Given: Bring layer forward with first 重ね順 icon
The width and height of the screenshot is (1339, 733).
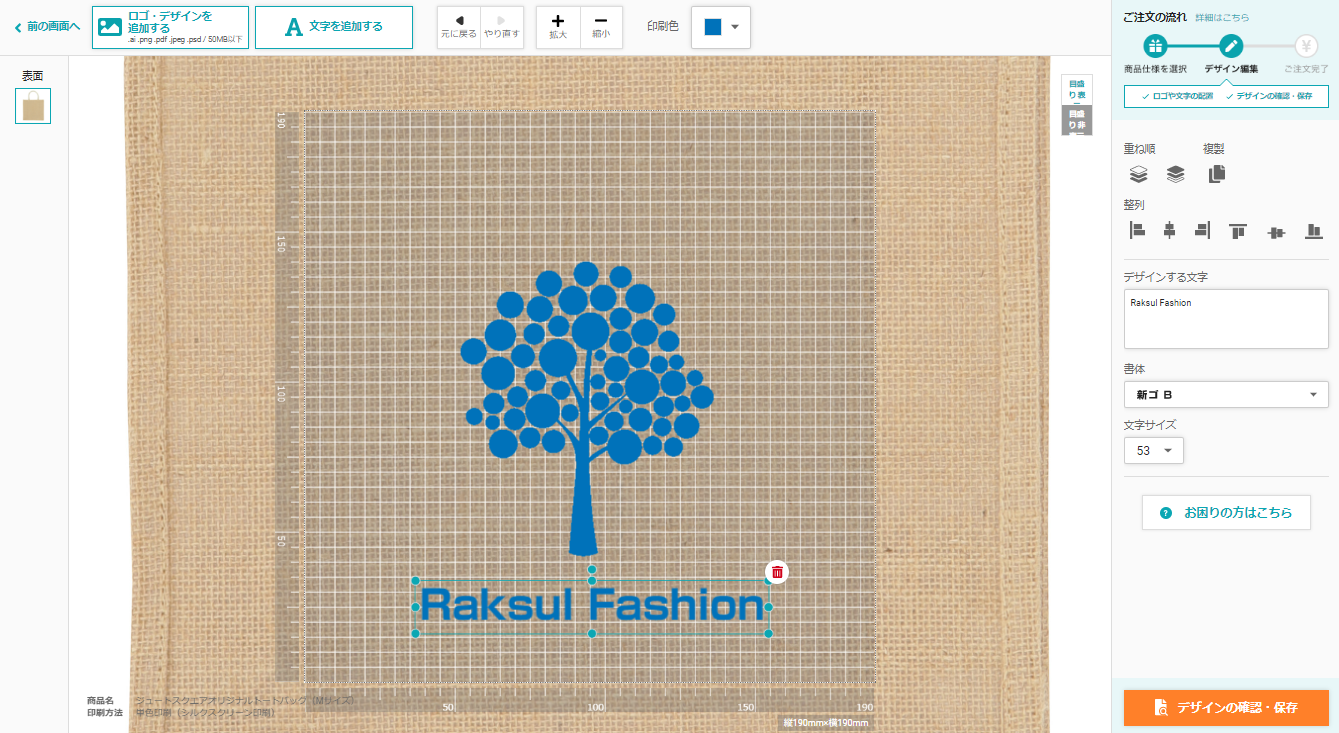Looking at the screenshot, I should pos(1138,174).
